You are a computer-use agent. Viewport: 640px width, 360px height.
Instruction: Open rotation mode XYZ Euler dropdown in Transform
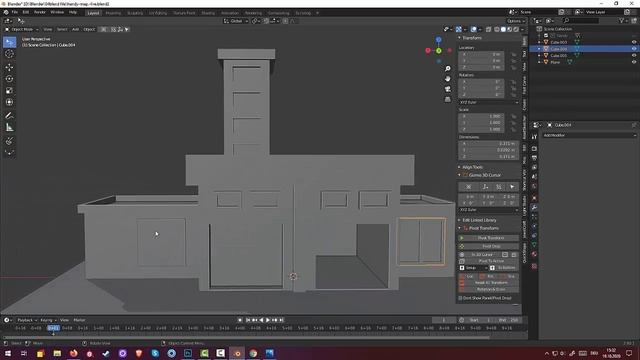489,102
